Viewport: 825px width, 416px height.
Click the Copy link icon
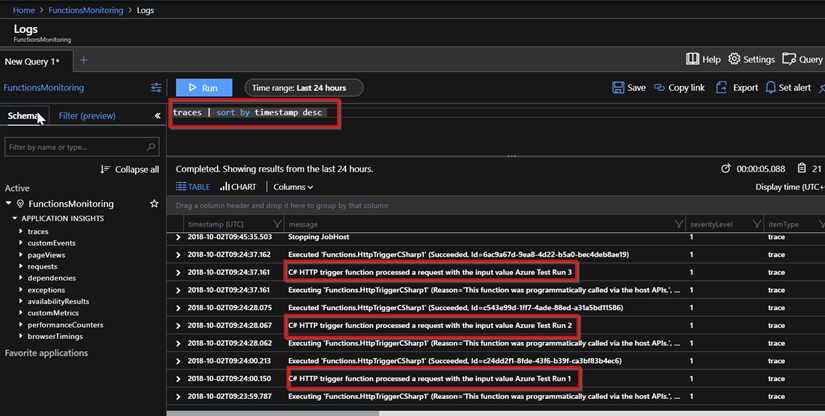(660, 88)
